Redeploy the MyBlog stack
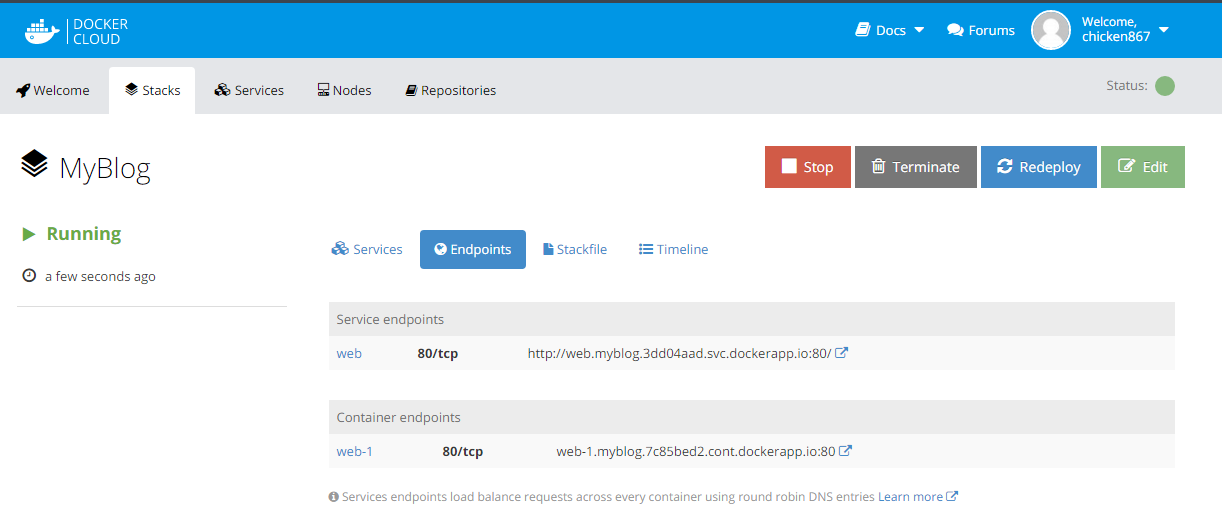1222x511 pixels. tap(1038, 167)
